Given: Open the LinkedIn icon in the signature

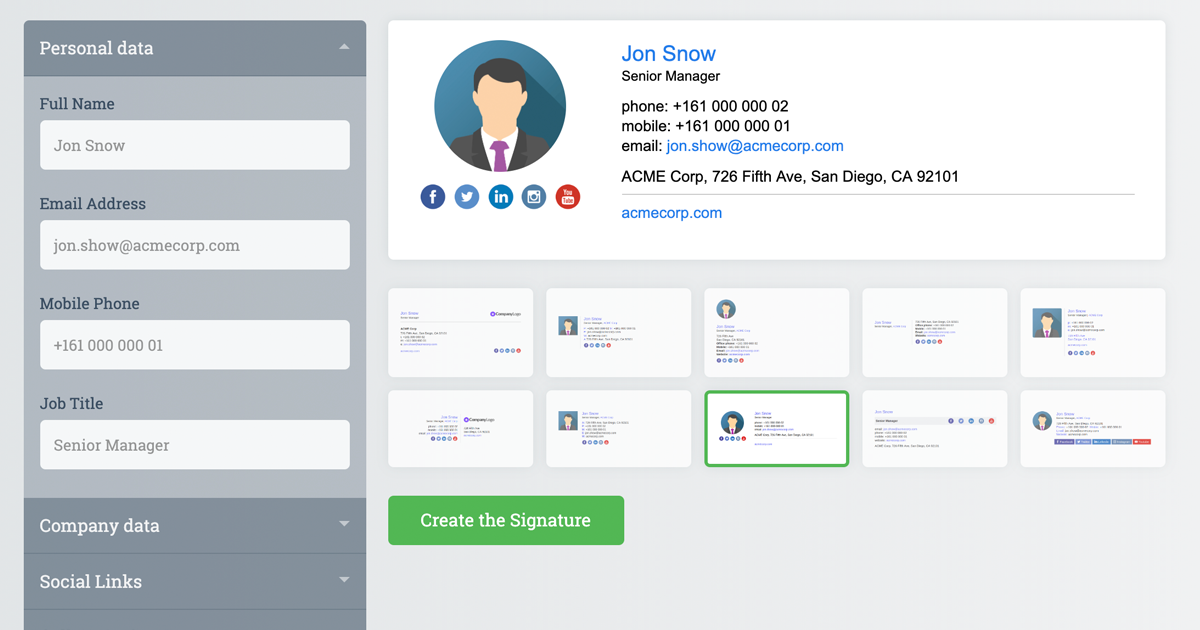Looking at the screenshot, I should click(500, 197).
